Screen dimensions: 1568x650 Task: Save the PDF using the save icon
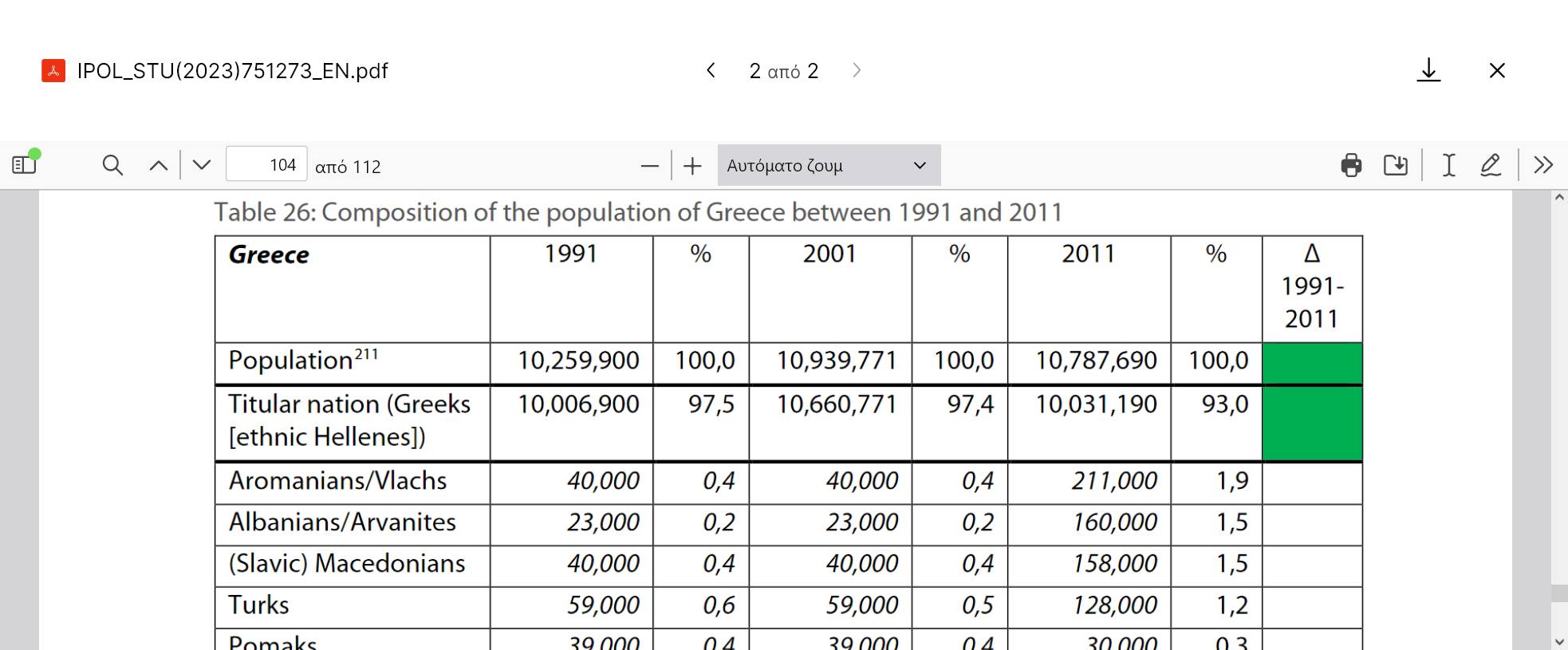click(1395, 165)
